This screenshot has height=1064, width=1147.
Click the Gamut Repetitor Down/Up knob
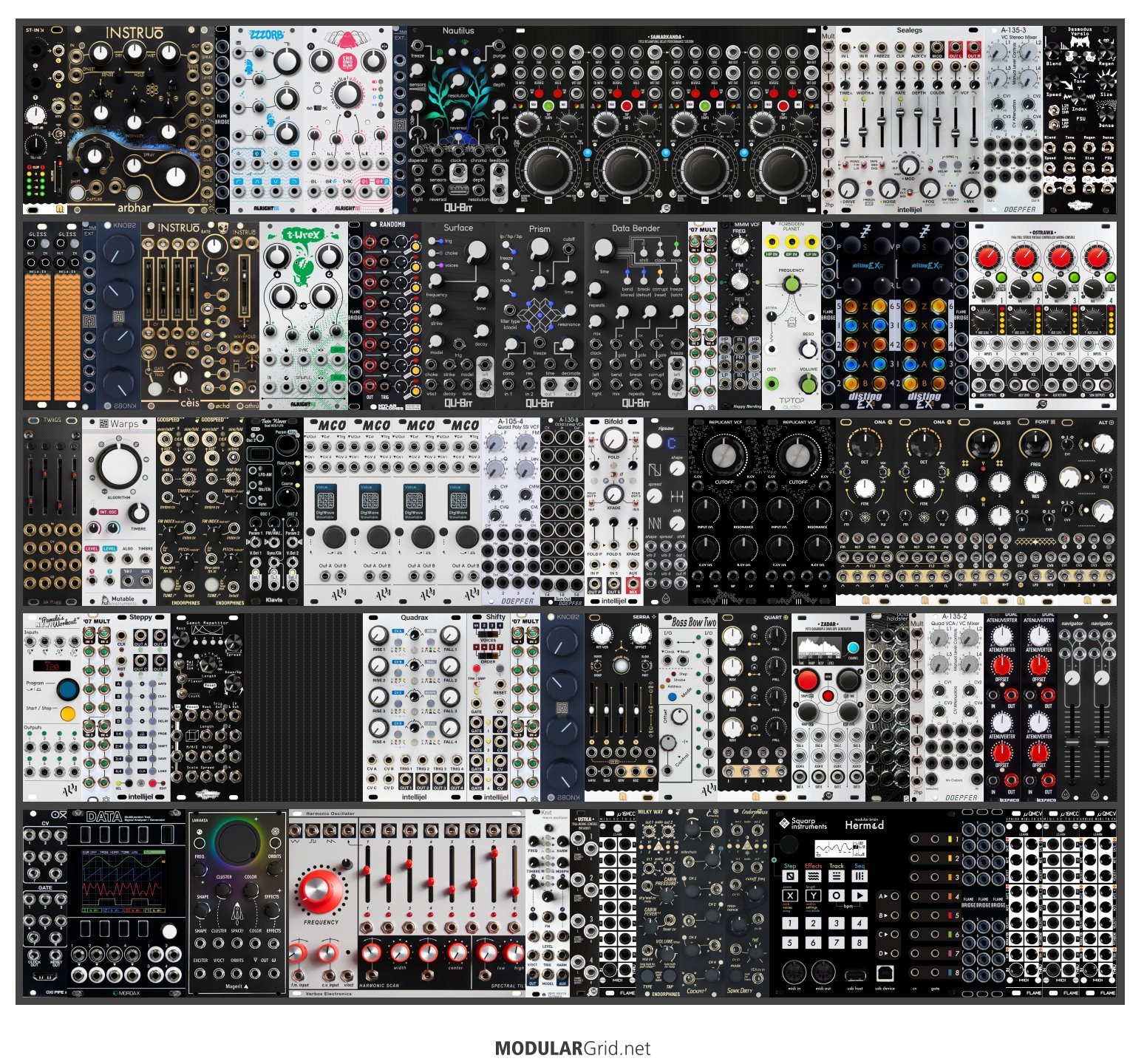coord(231,682)
